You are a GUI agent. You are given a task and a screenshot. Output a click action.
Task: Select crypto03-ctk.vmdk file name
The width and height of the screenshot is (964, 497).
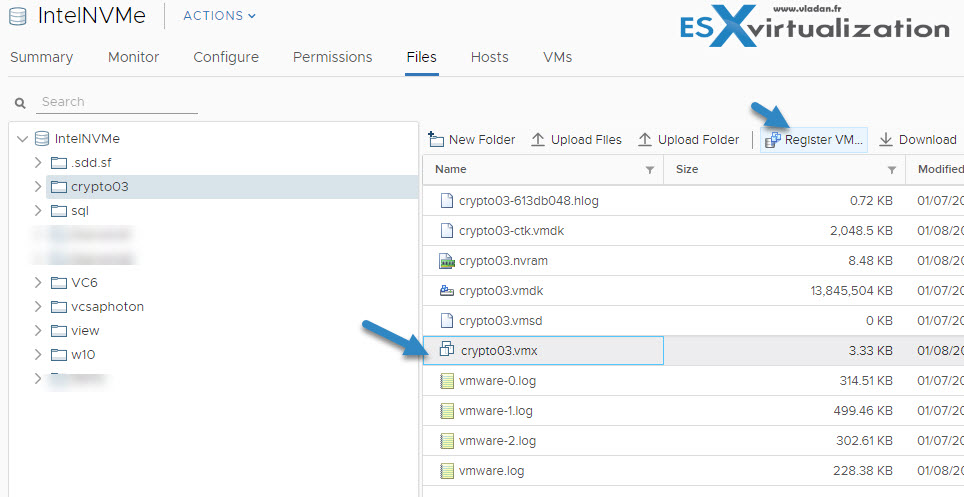[x=512, y=231]
